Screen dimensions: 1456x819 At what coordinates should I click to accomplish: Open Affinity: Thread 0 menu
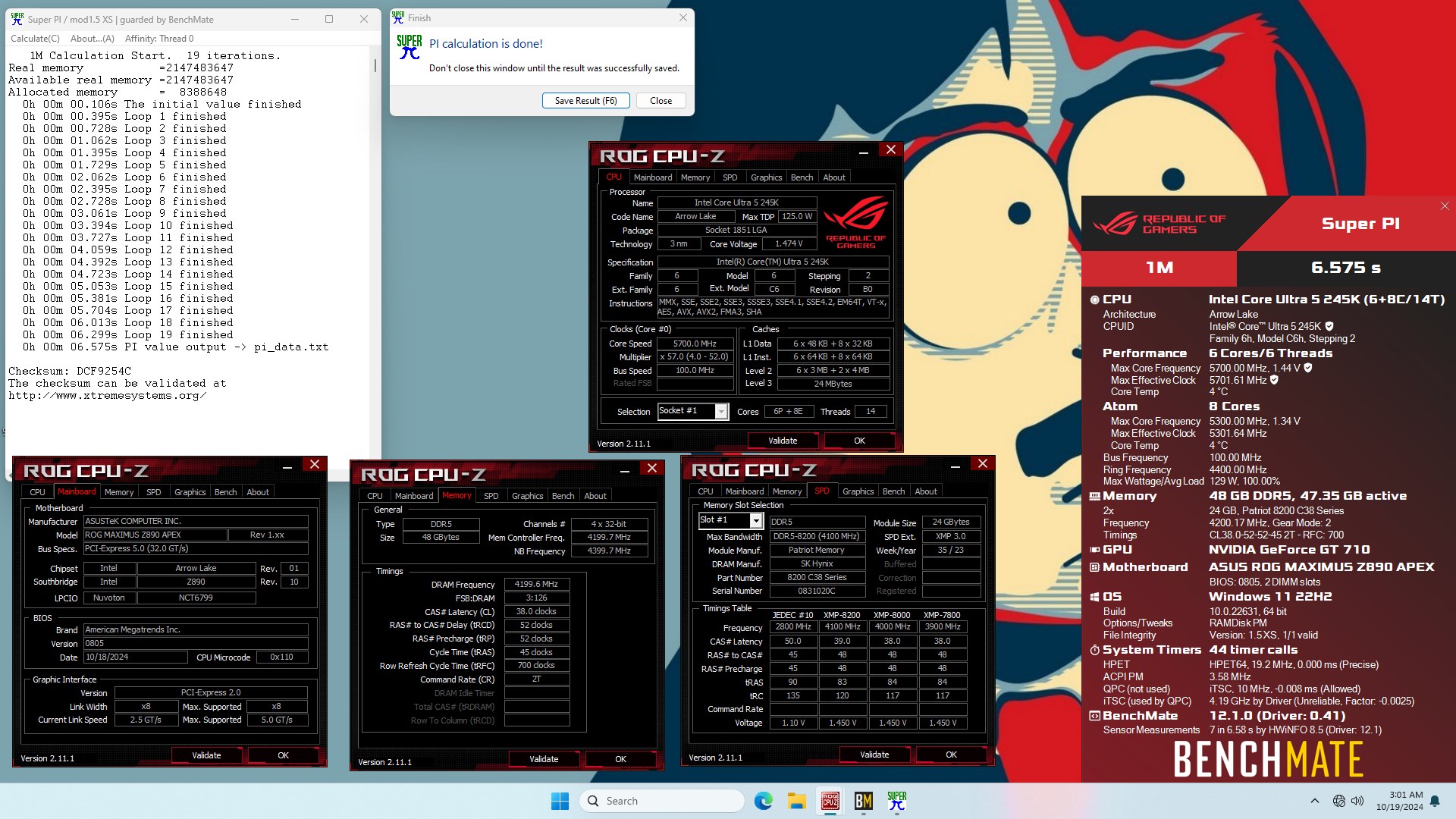[158, 39]
